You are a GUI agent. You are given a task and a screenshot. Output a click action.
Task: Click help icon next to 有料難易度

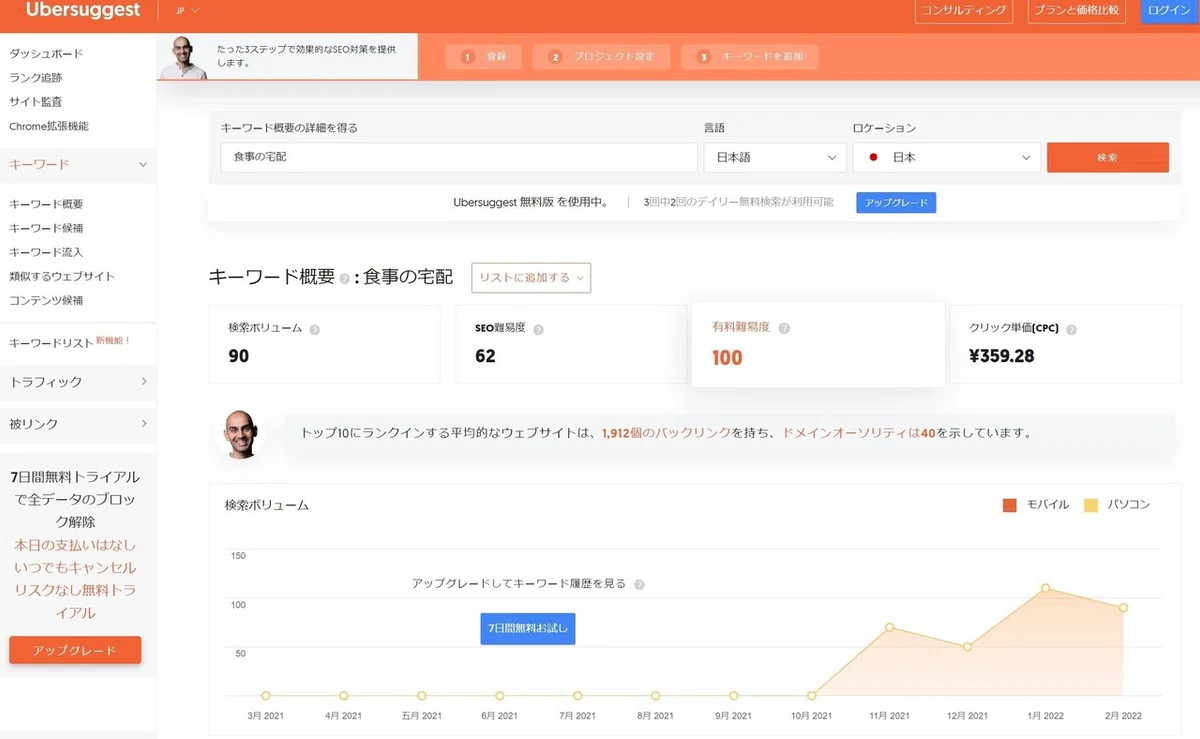tap(784, 328)
